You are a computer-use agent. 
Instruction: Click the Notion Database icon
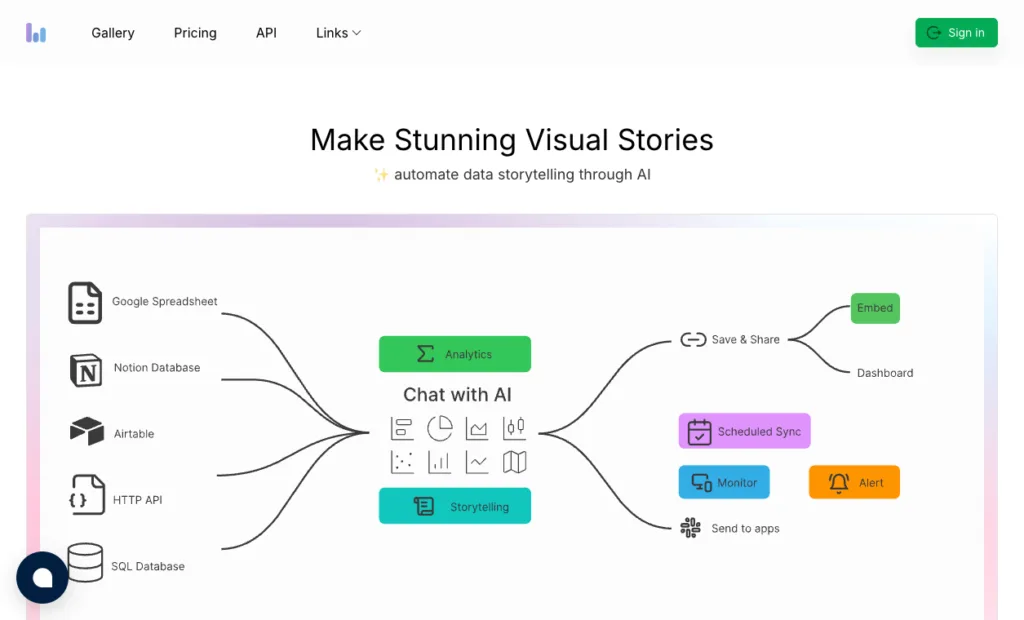coord(86,369)
